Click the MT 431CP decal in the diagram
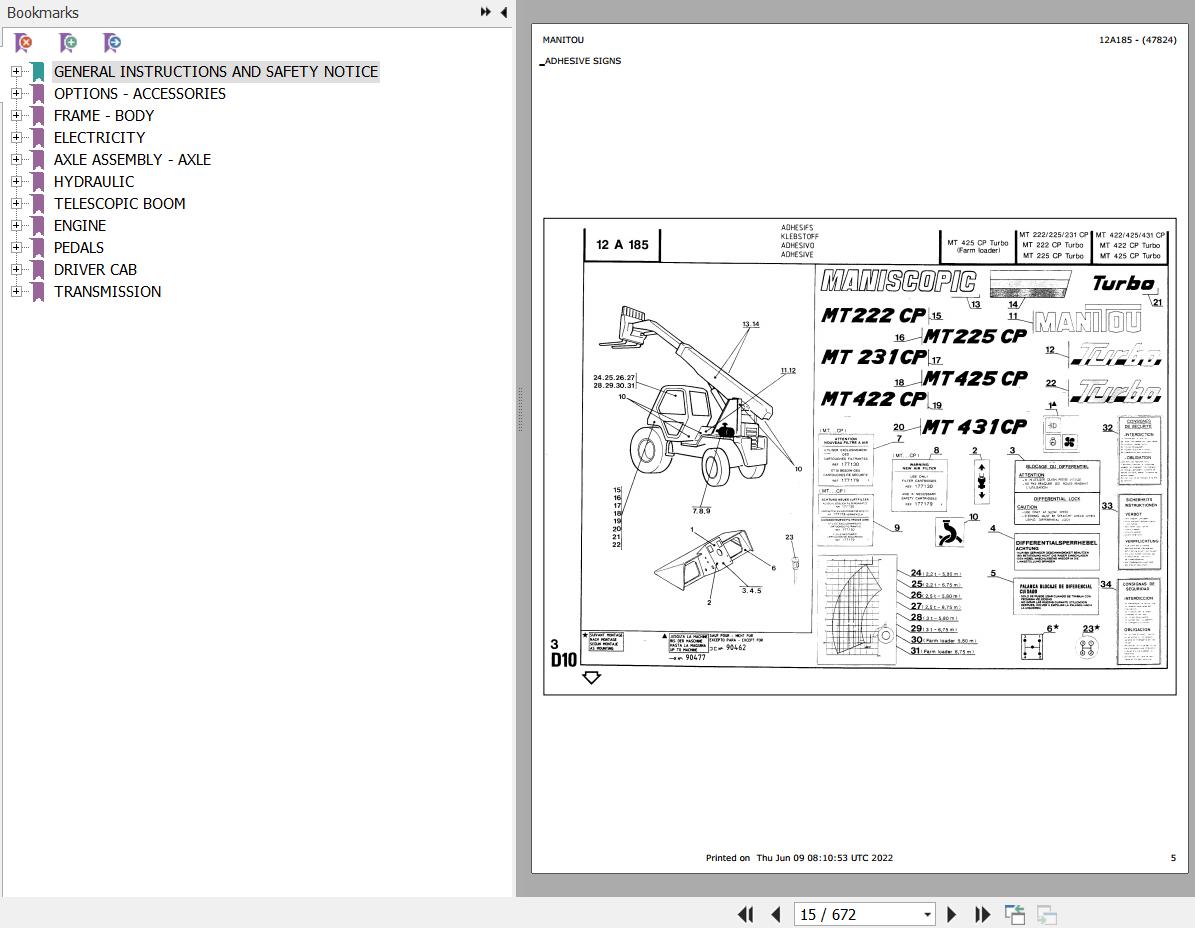The height and width of the screenshot is (928, 1195). [975, 427]
